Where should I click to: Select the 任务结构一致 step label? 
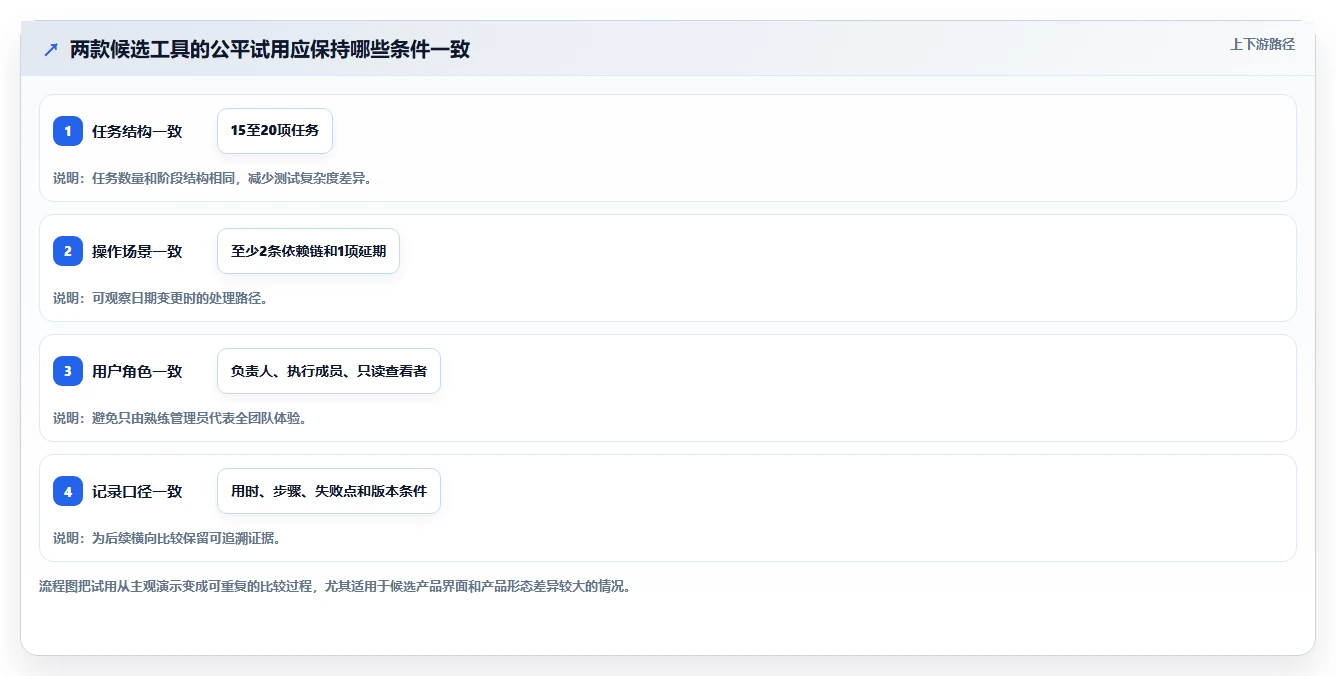tap(137, 131)
